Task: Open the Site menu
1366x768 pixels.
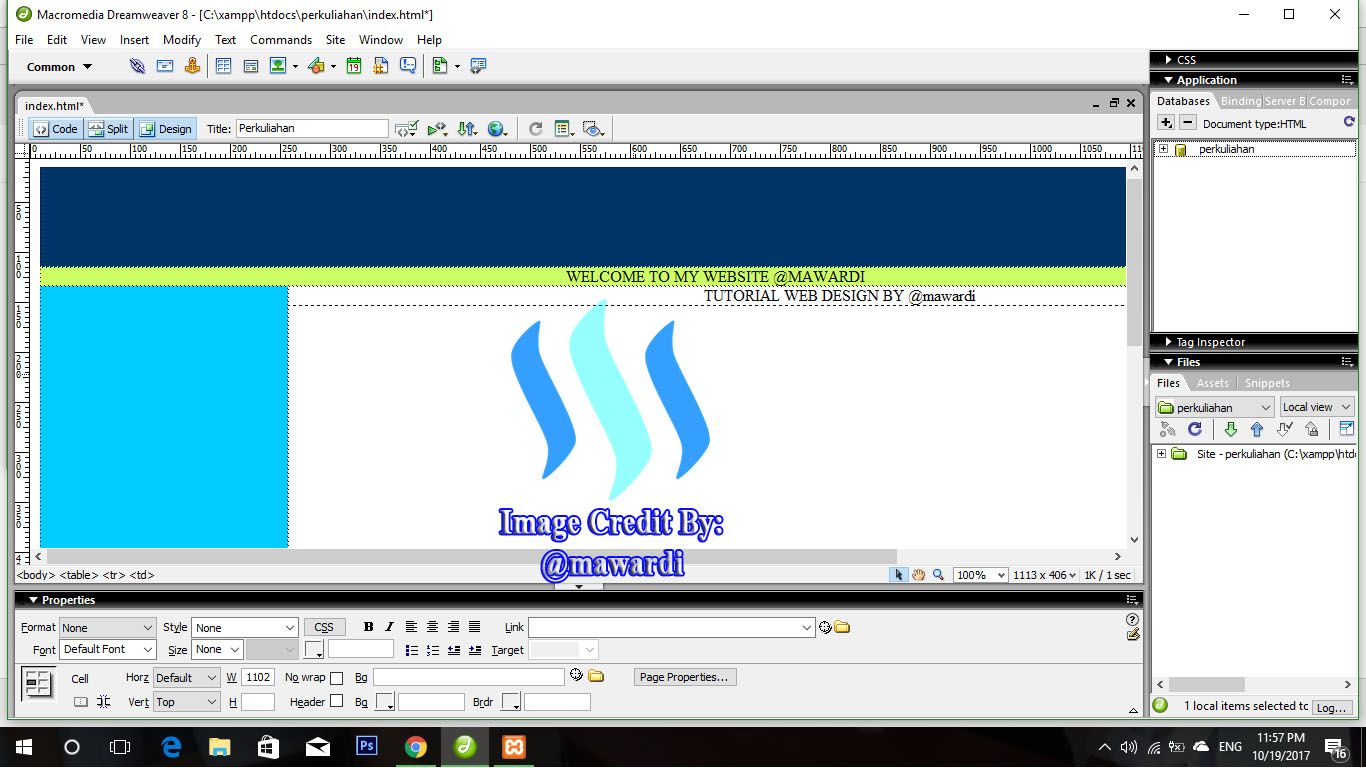Action: 335,40
